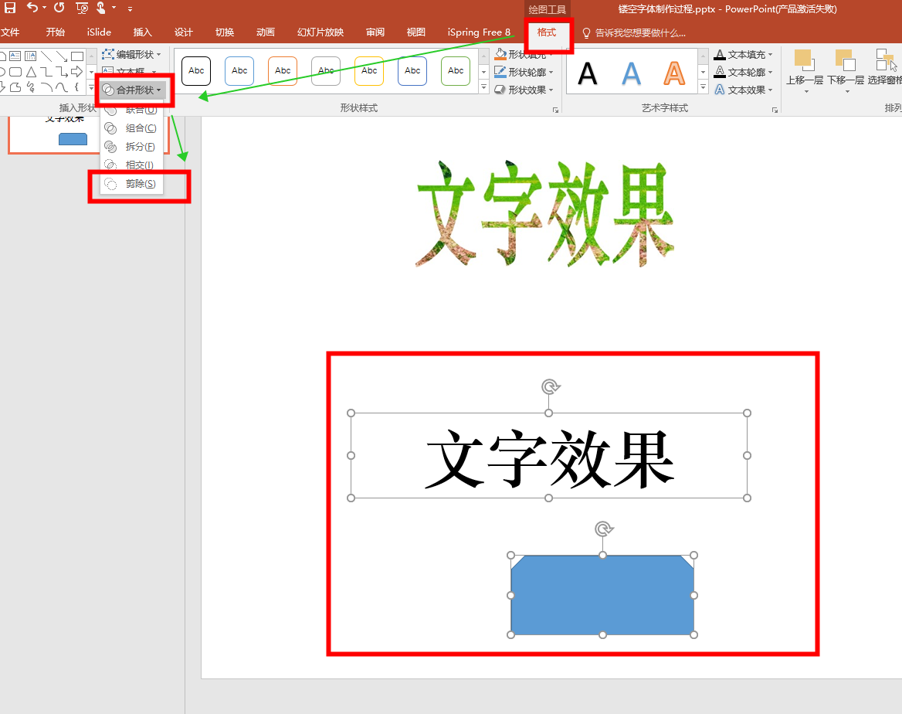
Task: Switch to the 插入 tab
Action: tap(142, 32)
